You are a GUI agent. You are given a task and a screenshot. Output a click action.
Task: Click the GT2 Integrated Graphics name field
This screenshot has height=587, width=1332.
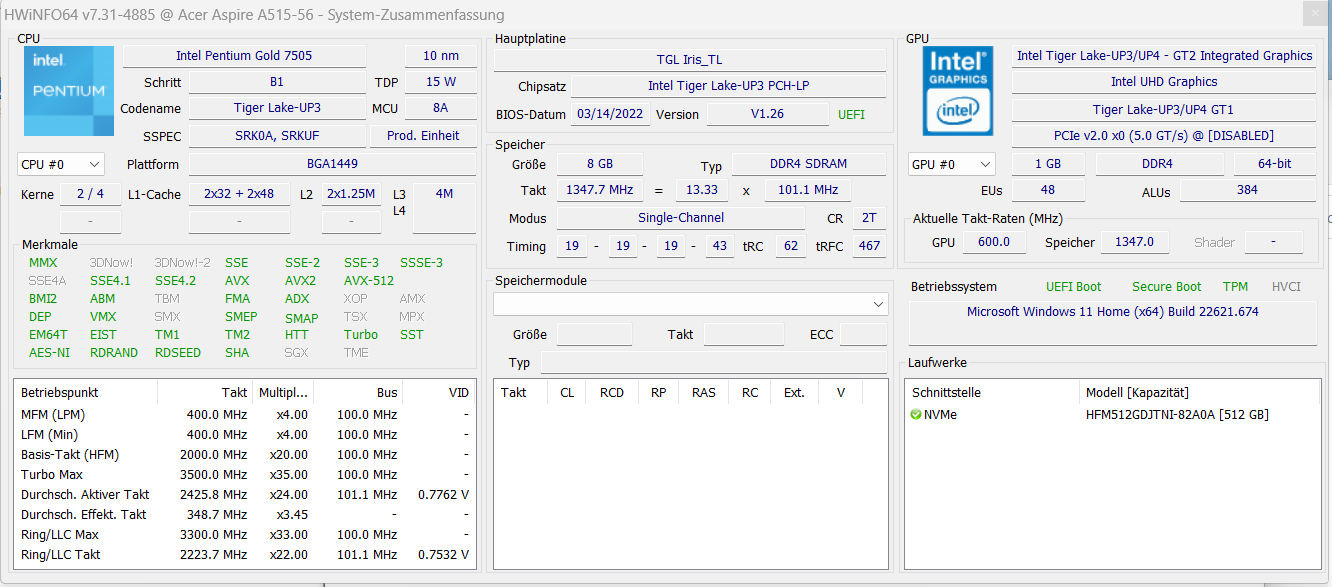coord(1164,56)
